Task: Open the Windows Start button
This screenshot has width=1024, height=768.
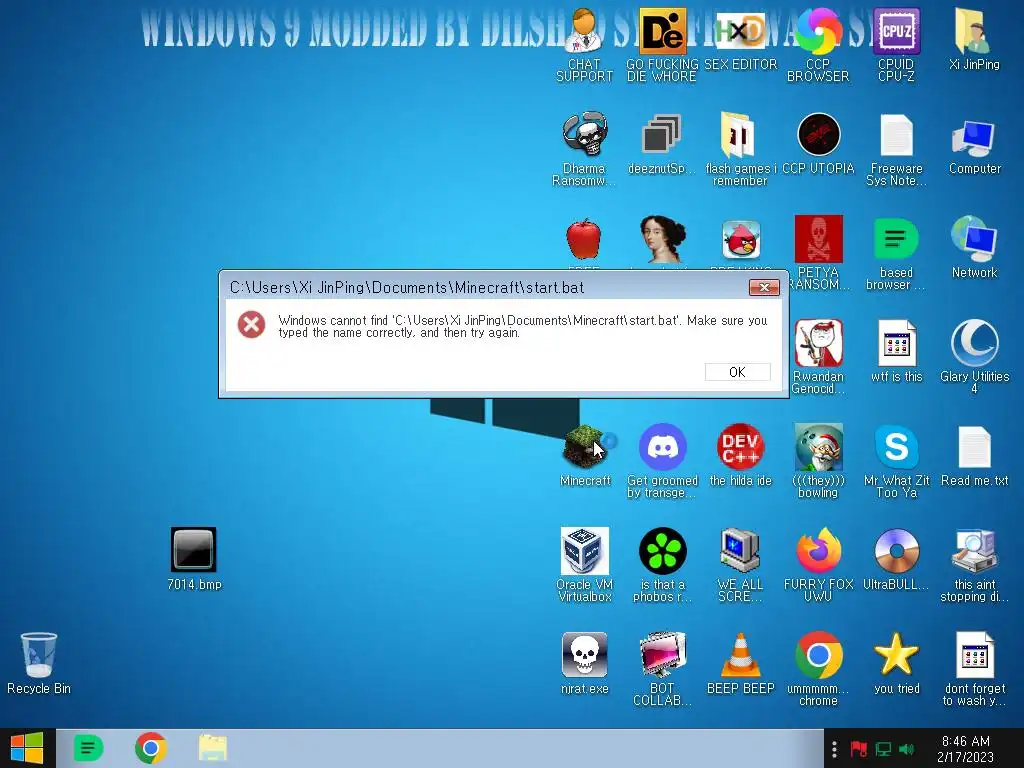Action: pyautogui.click(x=27, y=748)
